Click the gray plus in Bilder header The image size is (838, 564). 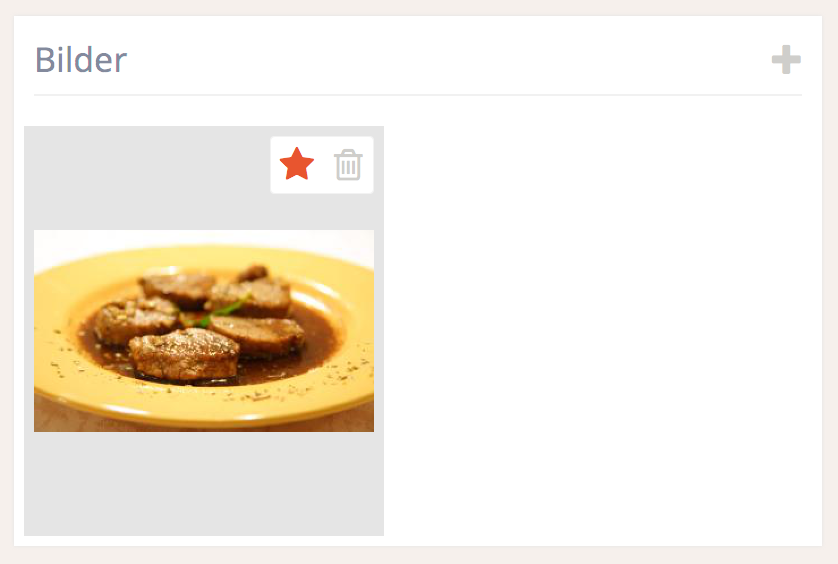786,59
